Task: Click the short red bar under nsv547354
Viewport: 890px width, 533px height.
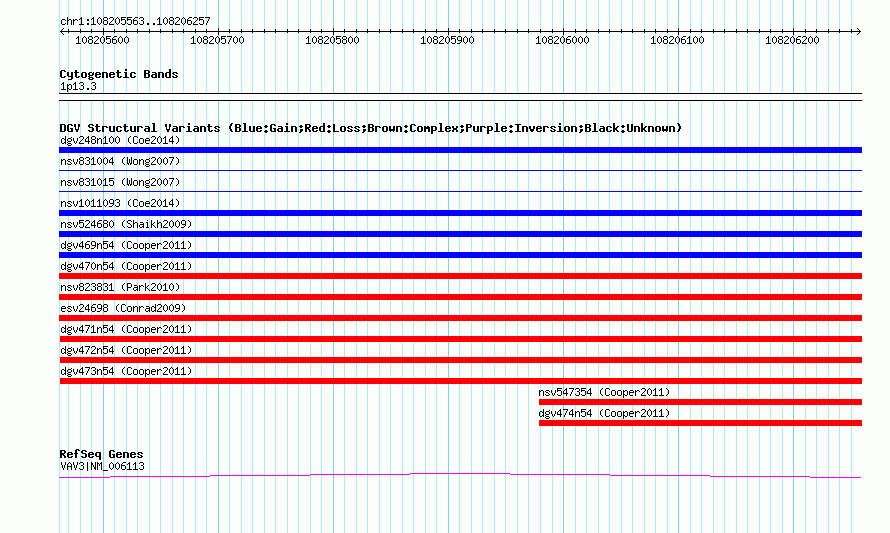Action: [x=700, y=402]
